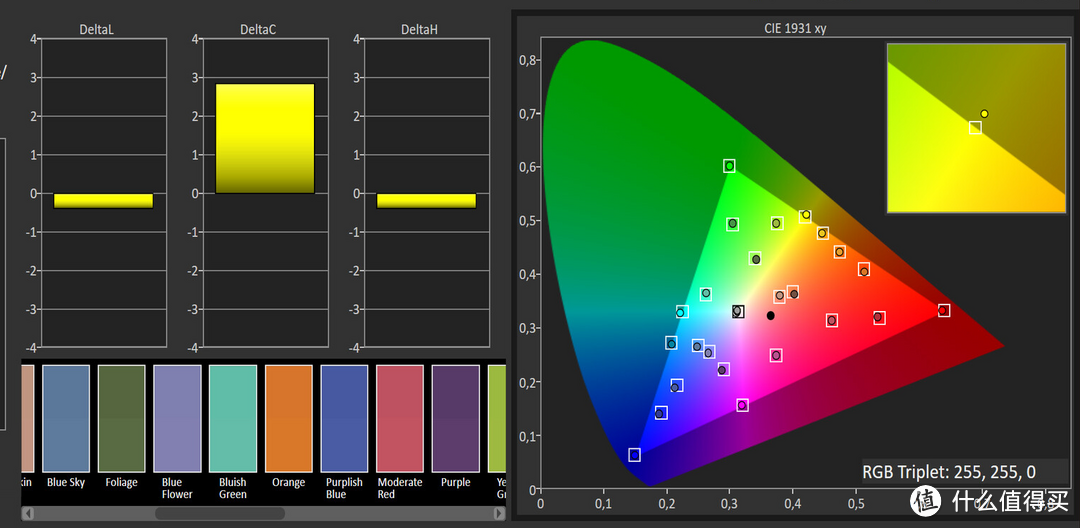1080x528 pixels.
Task: Click the swatch strip's right scroll arrow
Action: click(499, 514)
